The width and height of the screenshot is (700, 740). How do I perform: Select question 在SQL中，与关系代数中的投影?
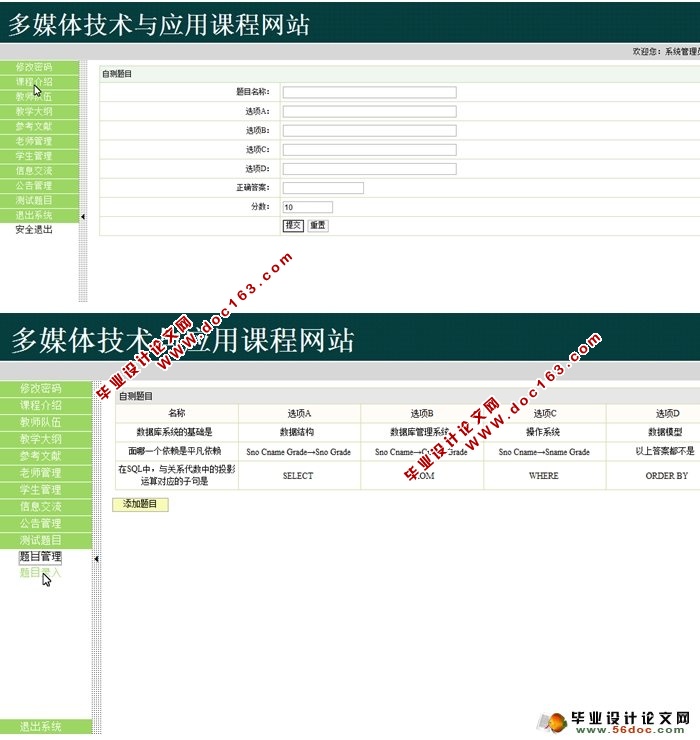[x=177, y=475]
